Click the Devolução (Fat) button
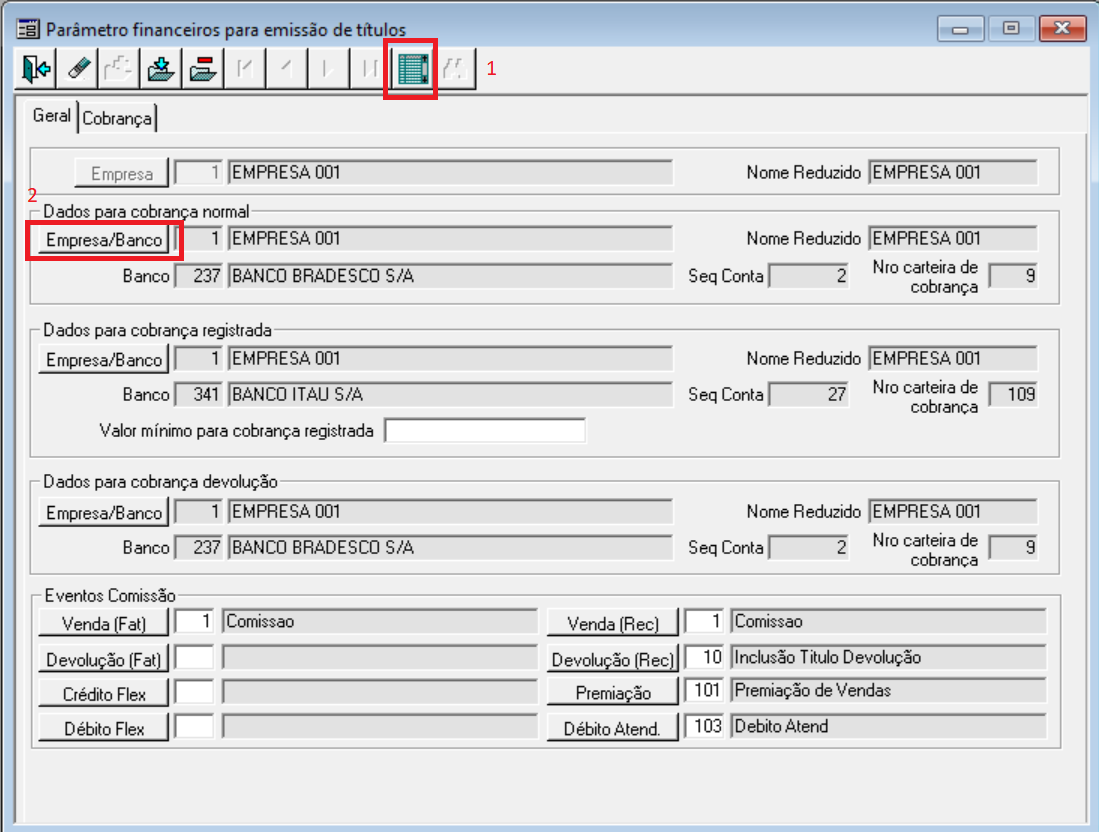1099x832 pixels. pos(104,659)
